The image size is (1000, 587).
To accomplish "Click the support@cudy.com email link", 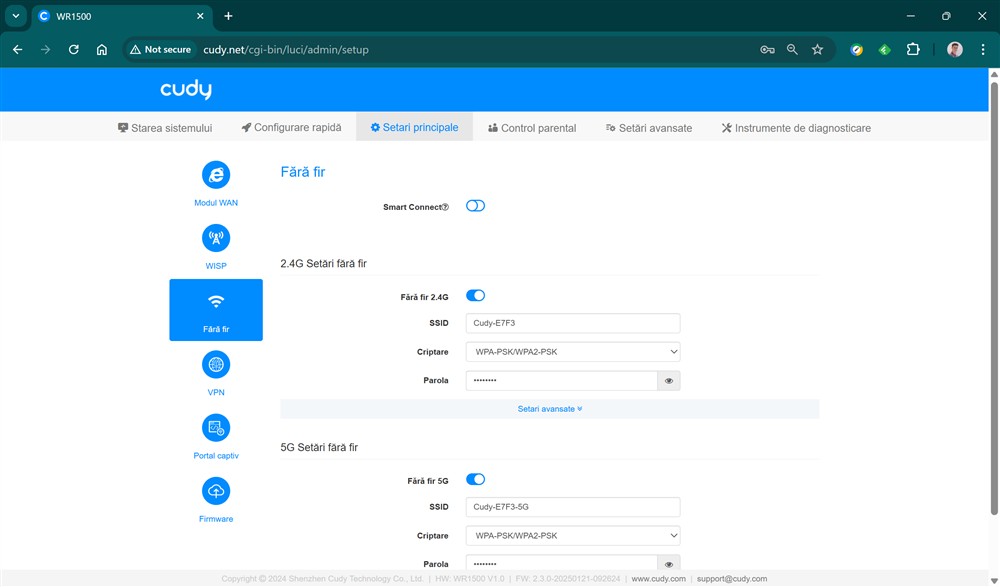I will click(731, 579).
